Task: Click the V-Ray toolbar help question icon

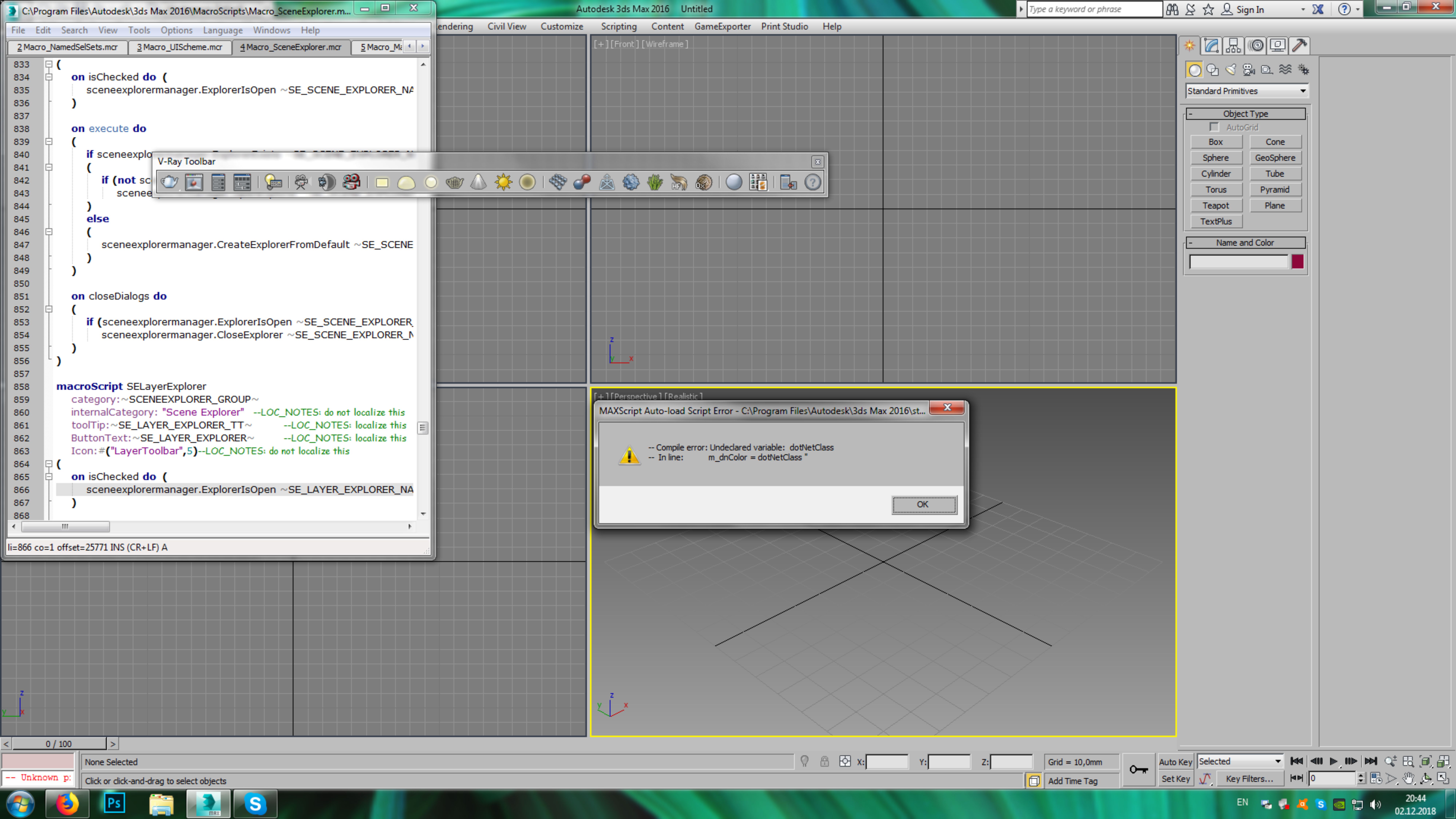Action: pos(813,182)
